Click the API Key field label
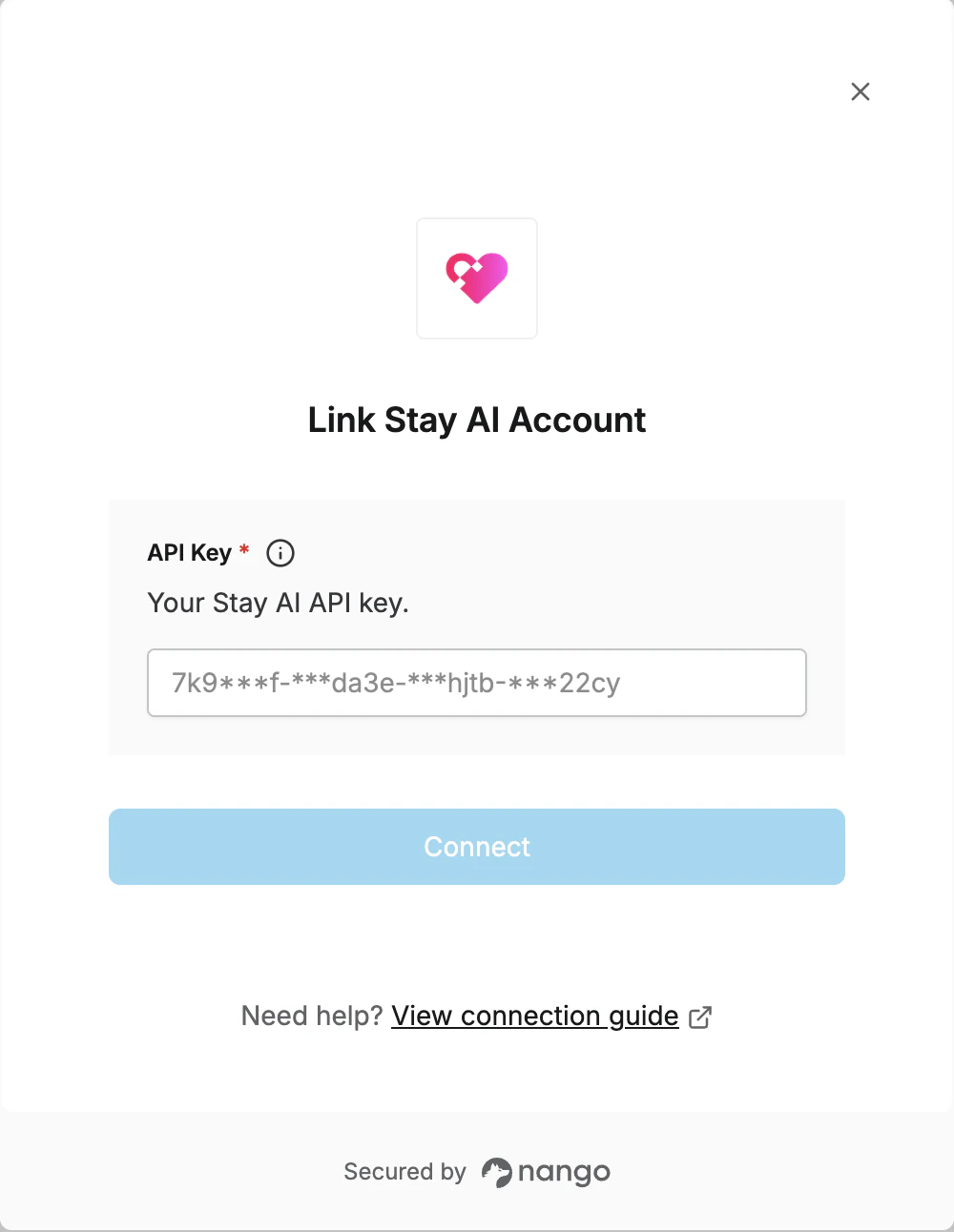This screenshot has height=1232, width=954. [189, 553]
